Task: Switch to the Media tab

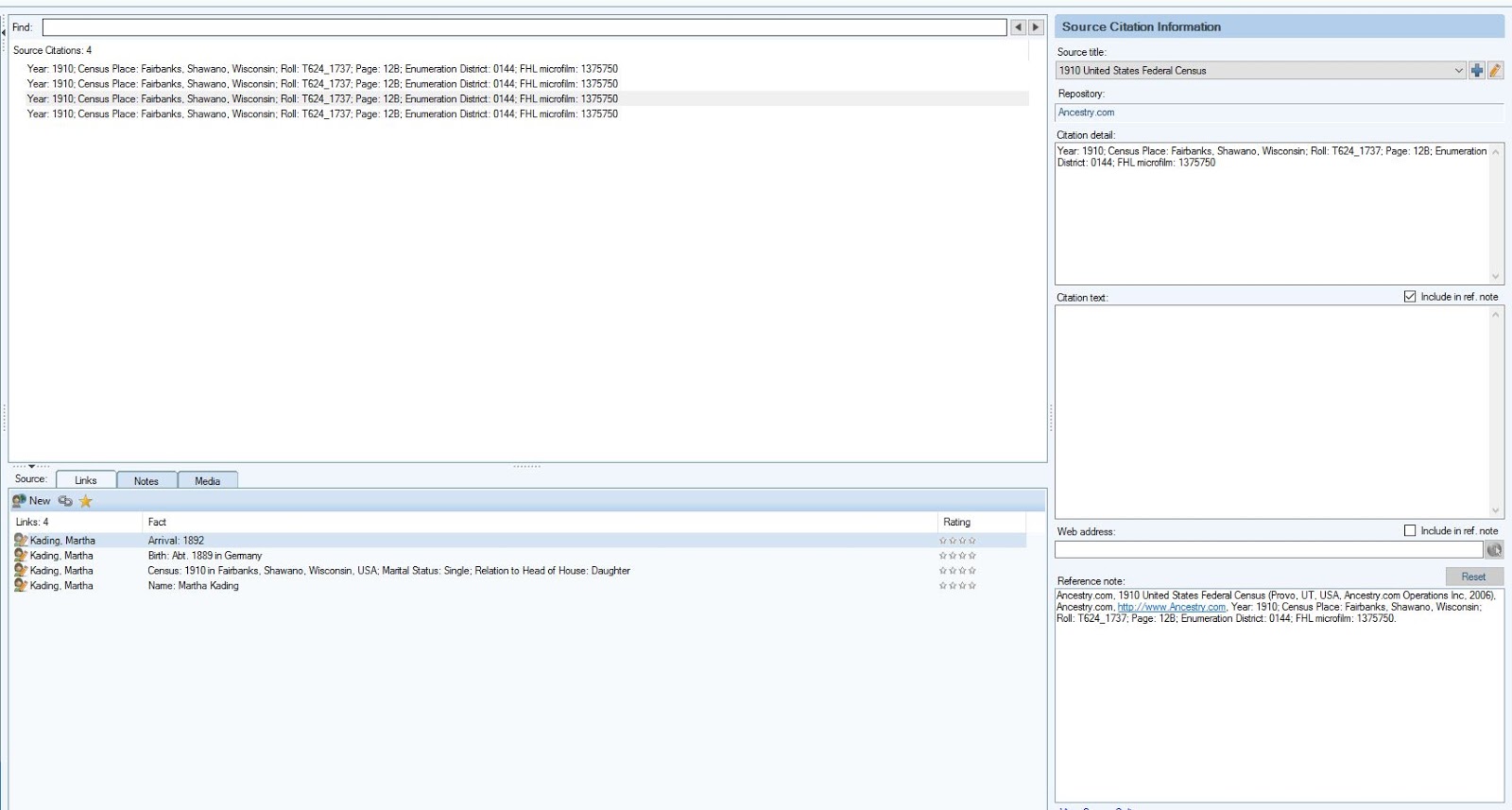Action: (208, 481)
